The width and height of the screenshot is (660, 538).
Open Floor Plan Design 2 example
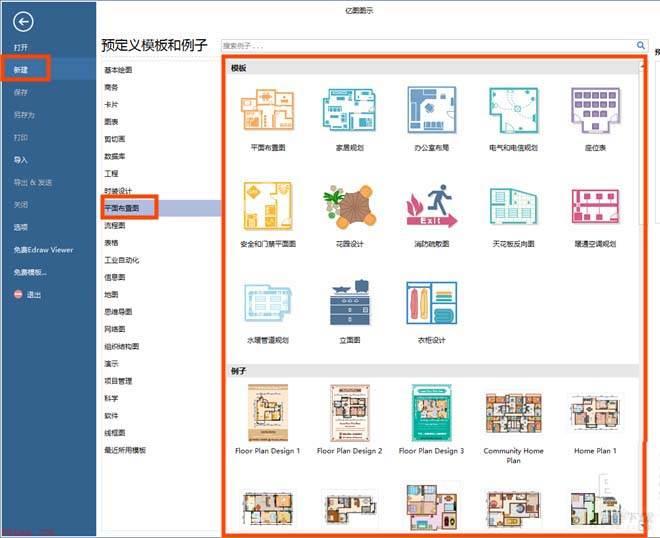349,413
